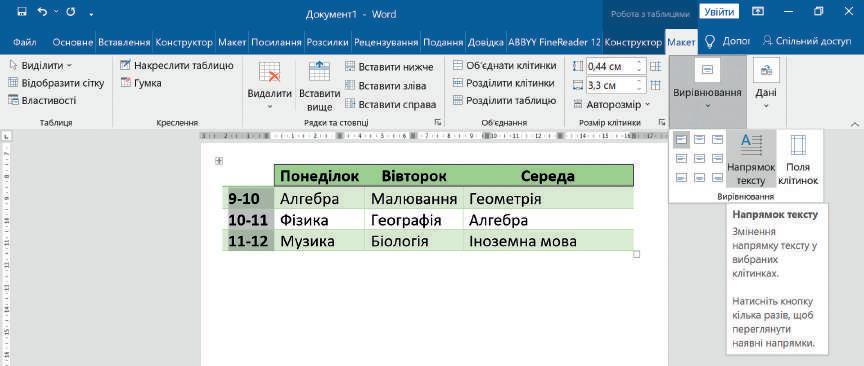Click the row height field showing 0,44 см

click(611, 67)
